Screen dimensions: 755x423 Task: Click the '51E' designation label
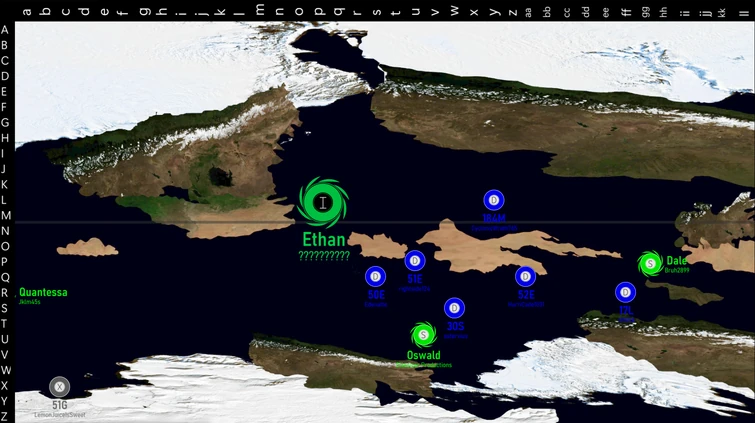415,279
